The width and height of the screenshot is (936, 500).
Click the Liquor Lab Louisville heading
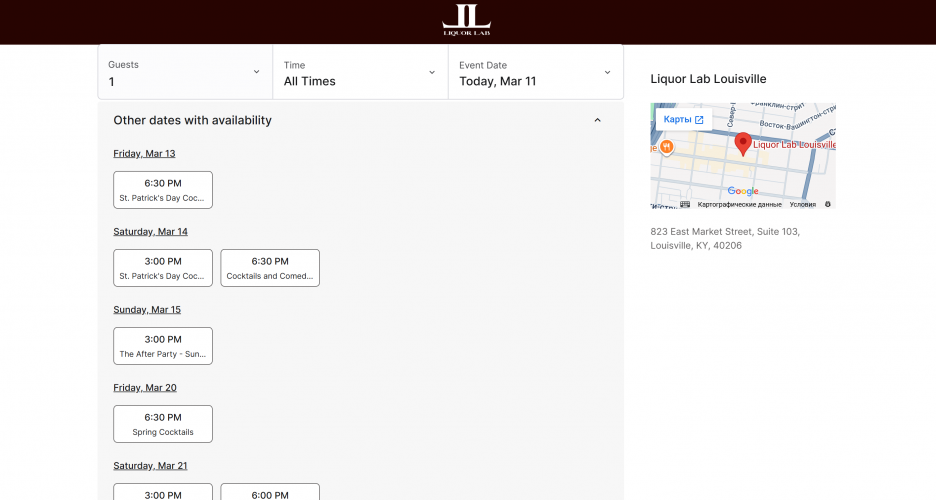coord(708,79)
